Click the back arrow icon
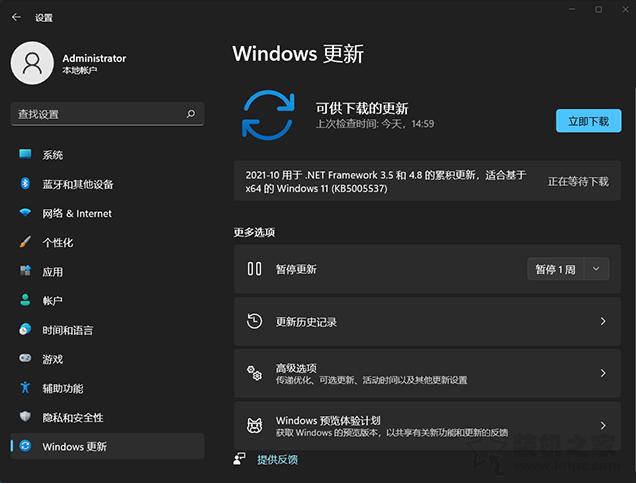 pos(16,17)
